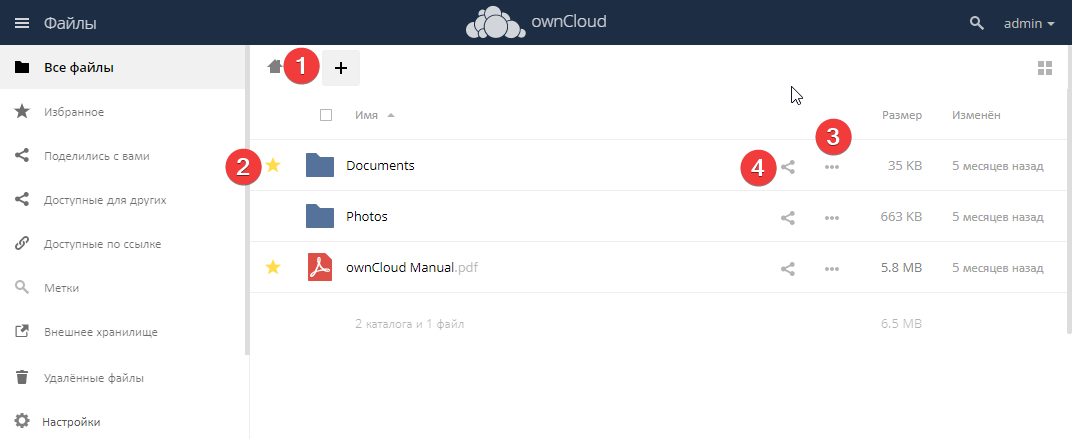Go to the home folder icon
Viewport: 1072px width, 439px height.
[x=274, y=67]
